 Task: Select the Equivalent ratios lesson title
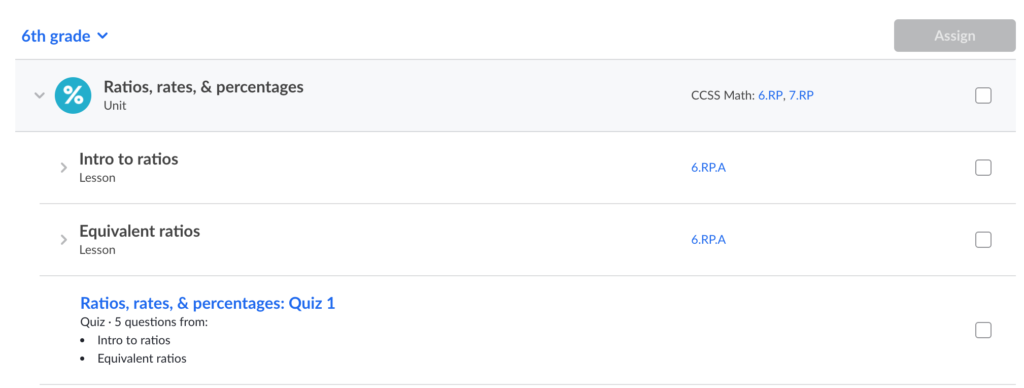pos(140,231)
